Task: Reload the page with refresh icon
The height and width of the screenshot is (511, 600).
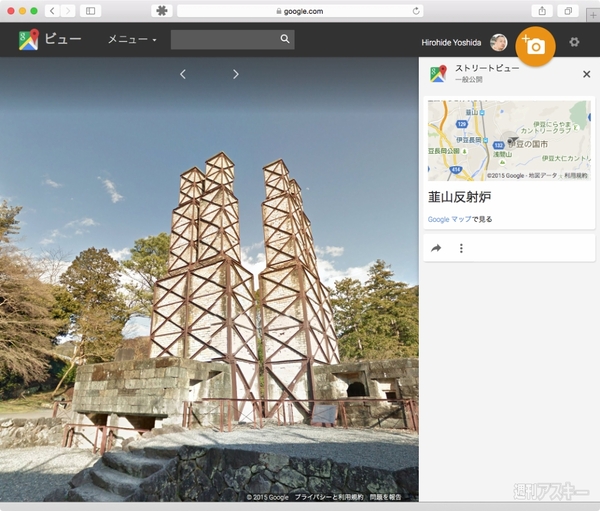Action: (416, 11)
